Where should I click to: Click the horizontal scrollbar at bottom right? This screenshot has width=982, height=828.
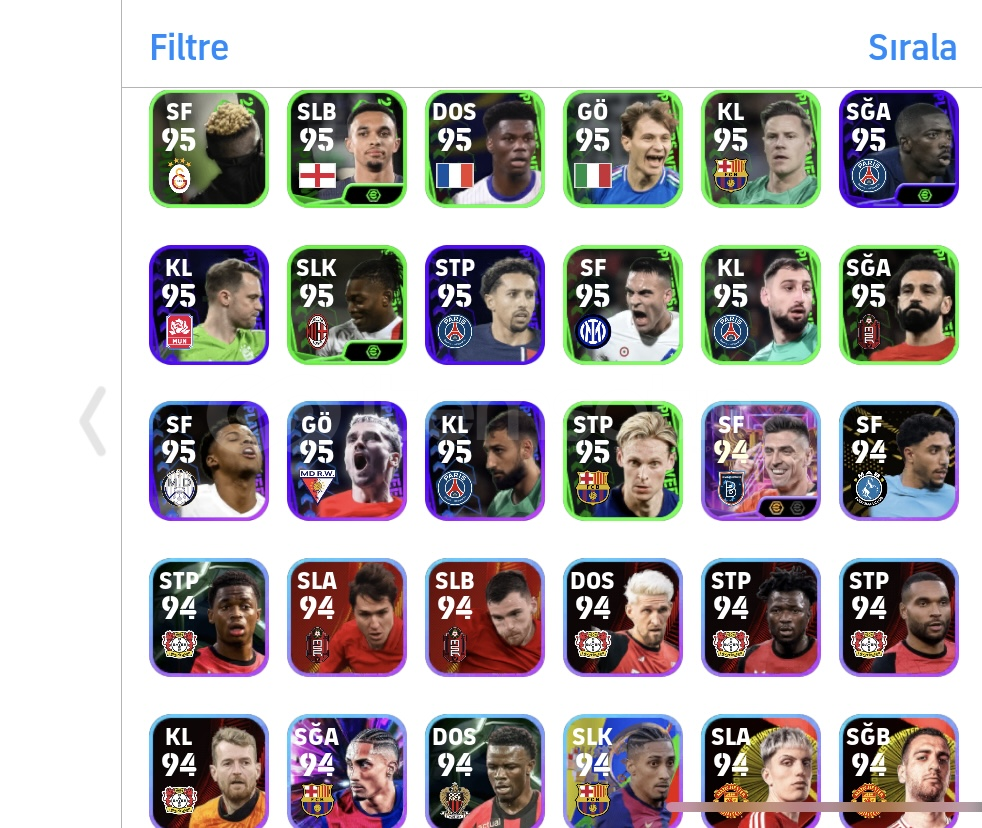click(824, 807)
